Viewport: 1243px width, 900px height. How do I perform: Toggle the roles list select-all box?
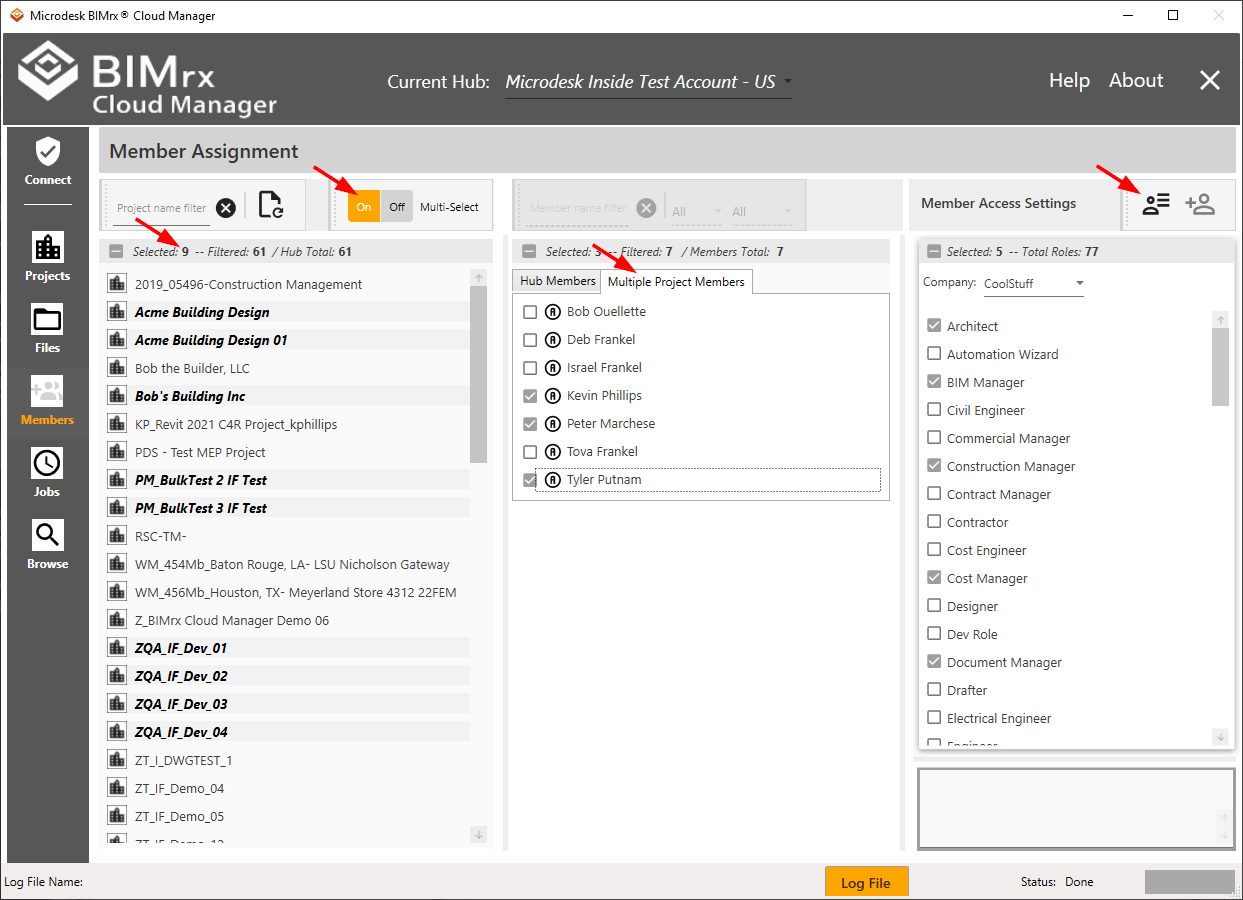click(934, 252)
